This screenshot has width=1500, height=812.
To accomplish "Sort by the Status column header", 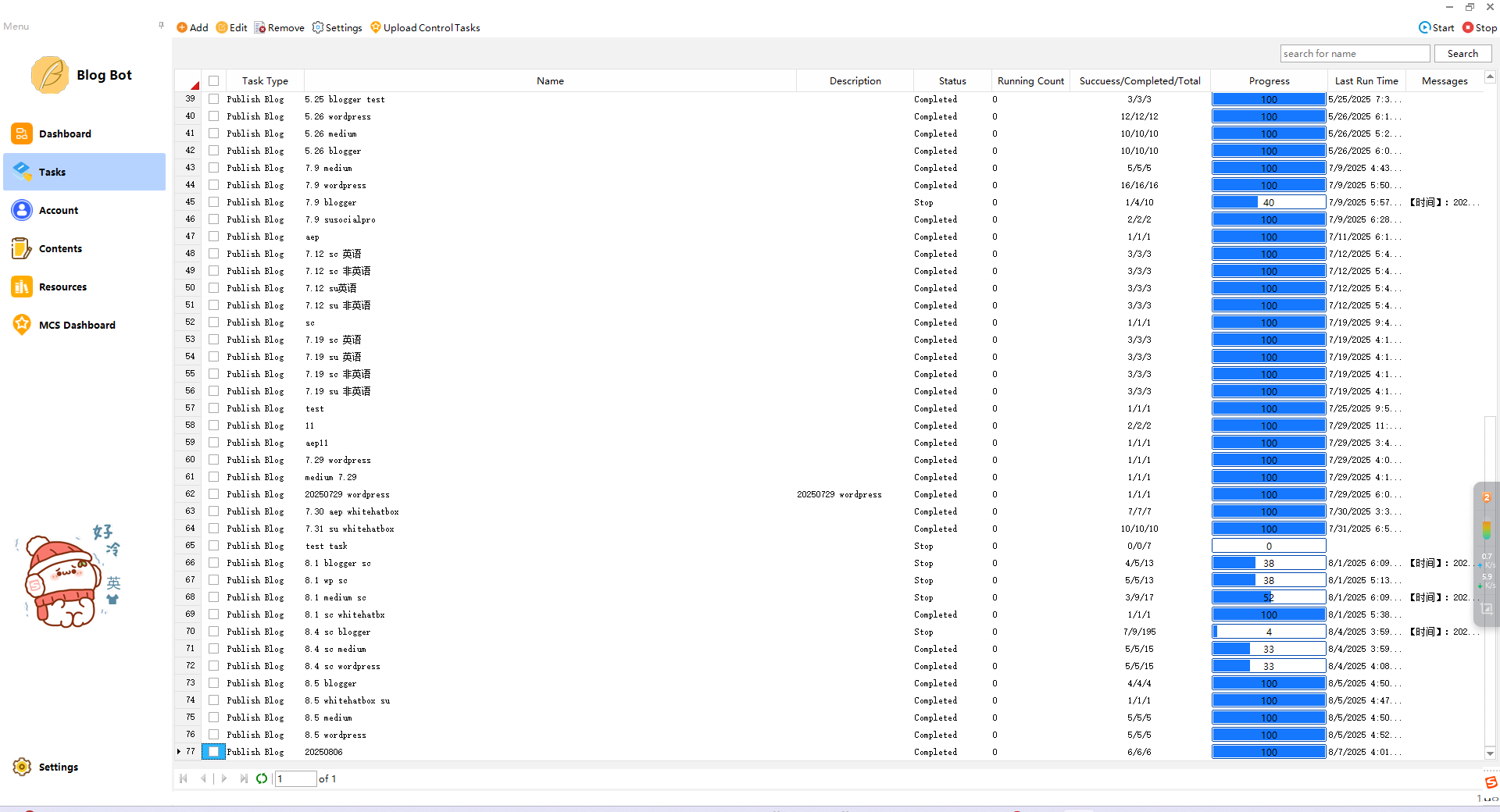I will pyautogui.click(x=952, y=80).
